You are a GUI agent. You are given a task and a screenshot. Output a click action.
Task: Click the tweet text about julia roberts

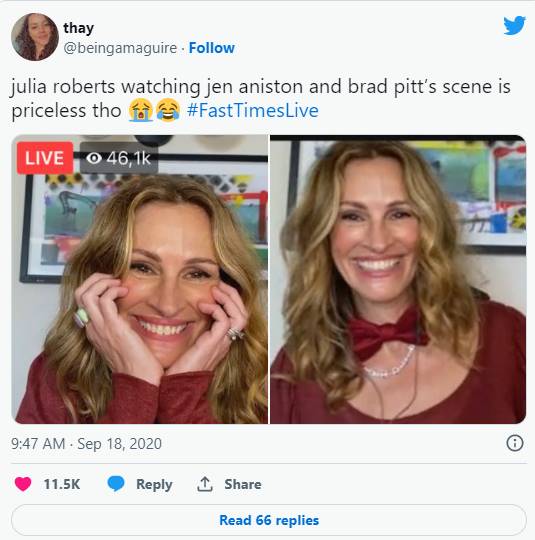click(261, 98)
